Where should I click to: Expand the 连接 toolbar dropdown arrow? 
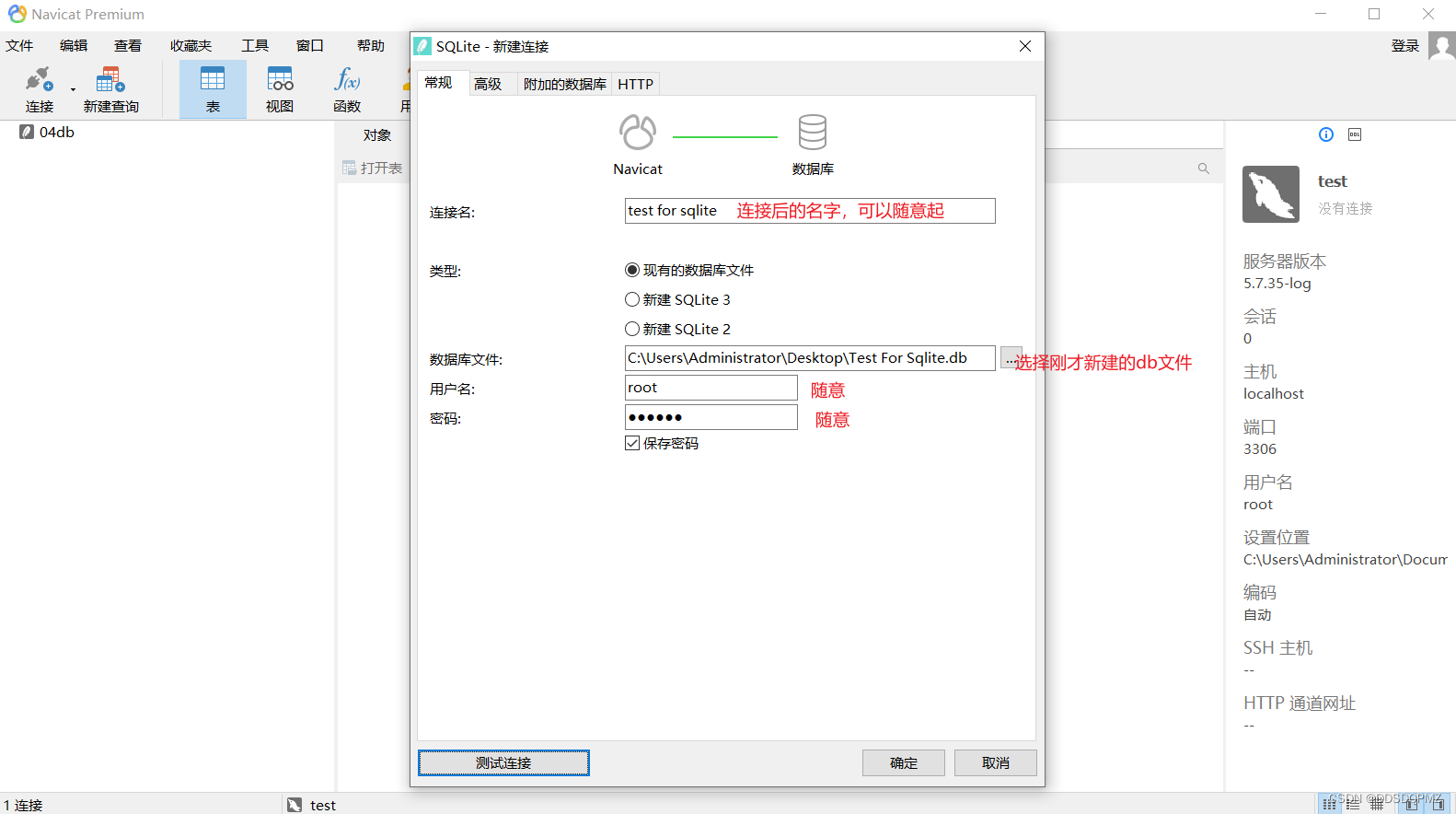[x=73, y=90]
